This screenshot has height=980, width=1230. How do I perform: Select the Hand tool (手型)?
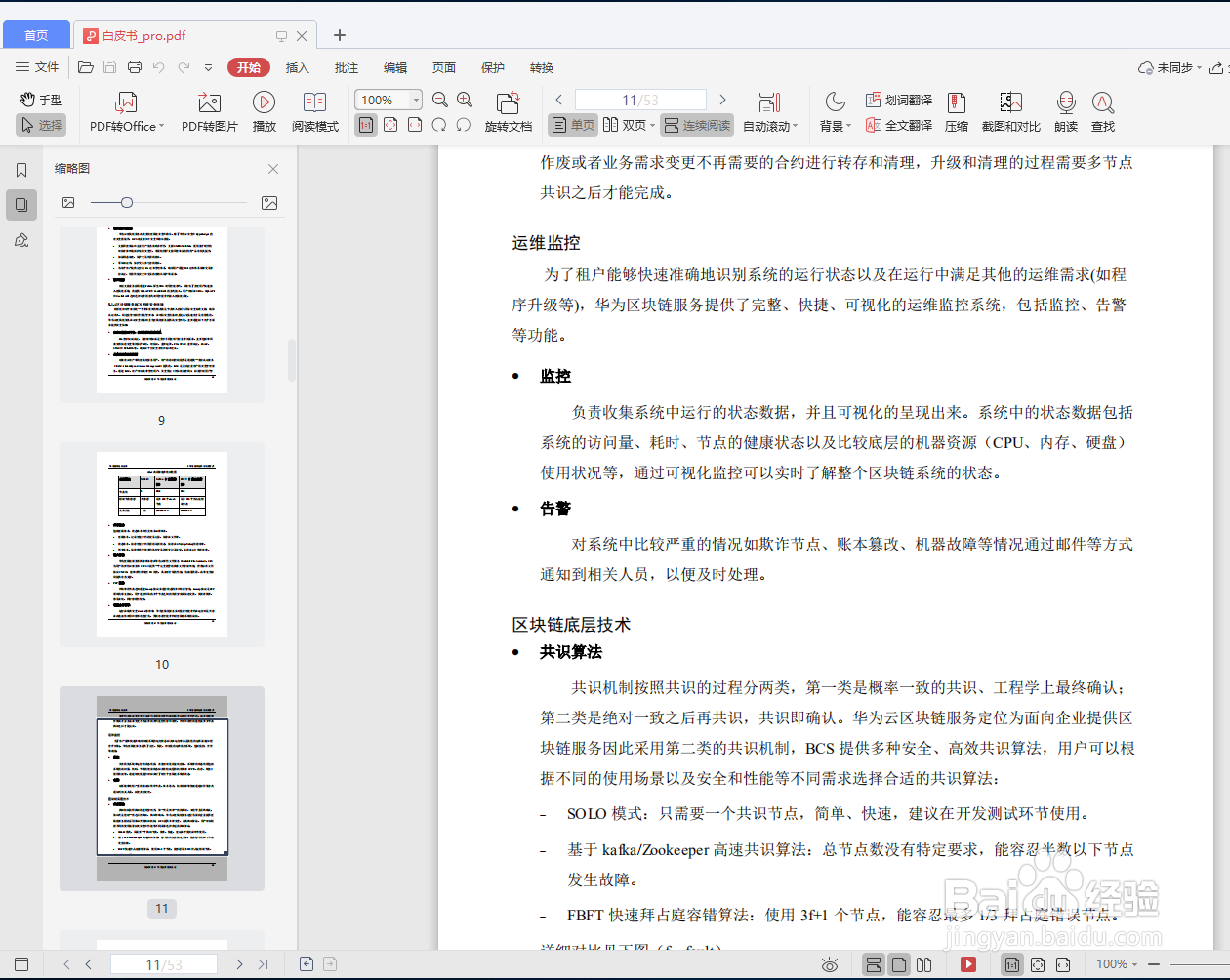click(41, 100)
